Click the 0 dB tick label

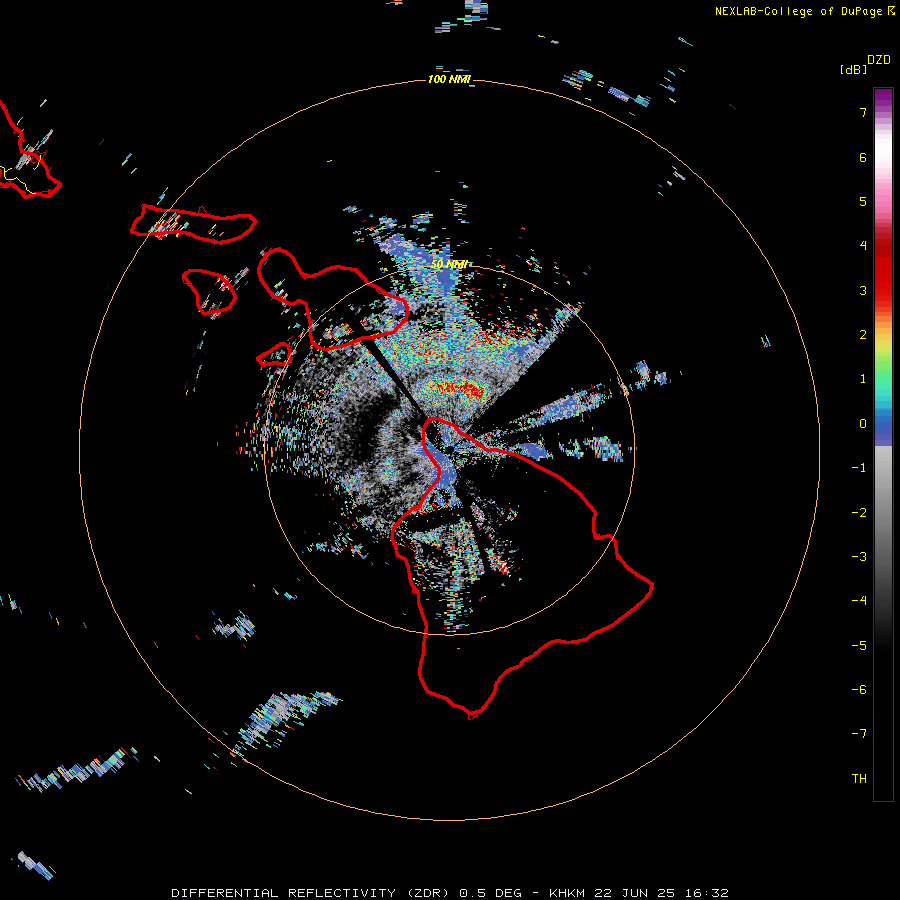tap(863, 424)
